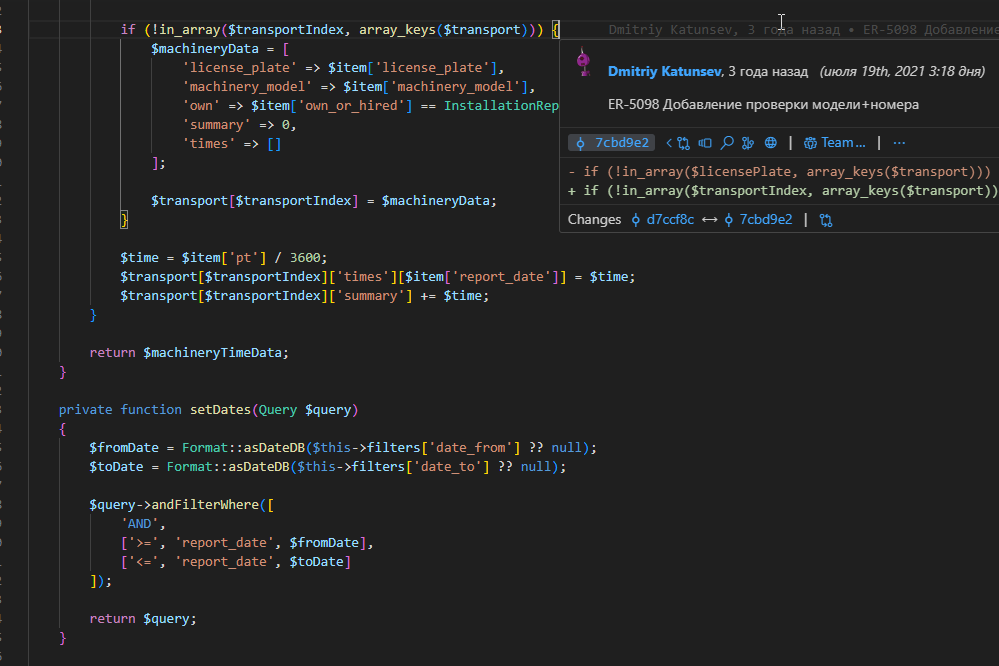
Task: Click the inline blame annotation text
Action: [803, 29]
